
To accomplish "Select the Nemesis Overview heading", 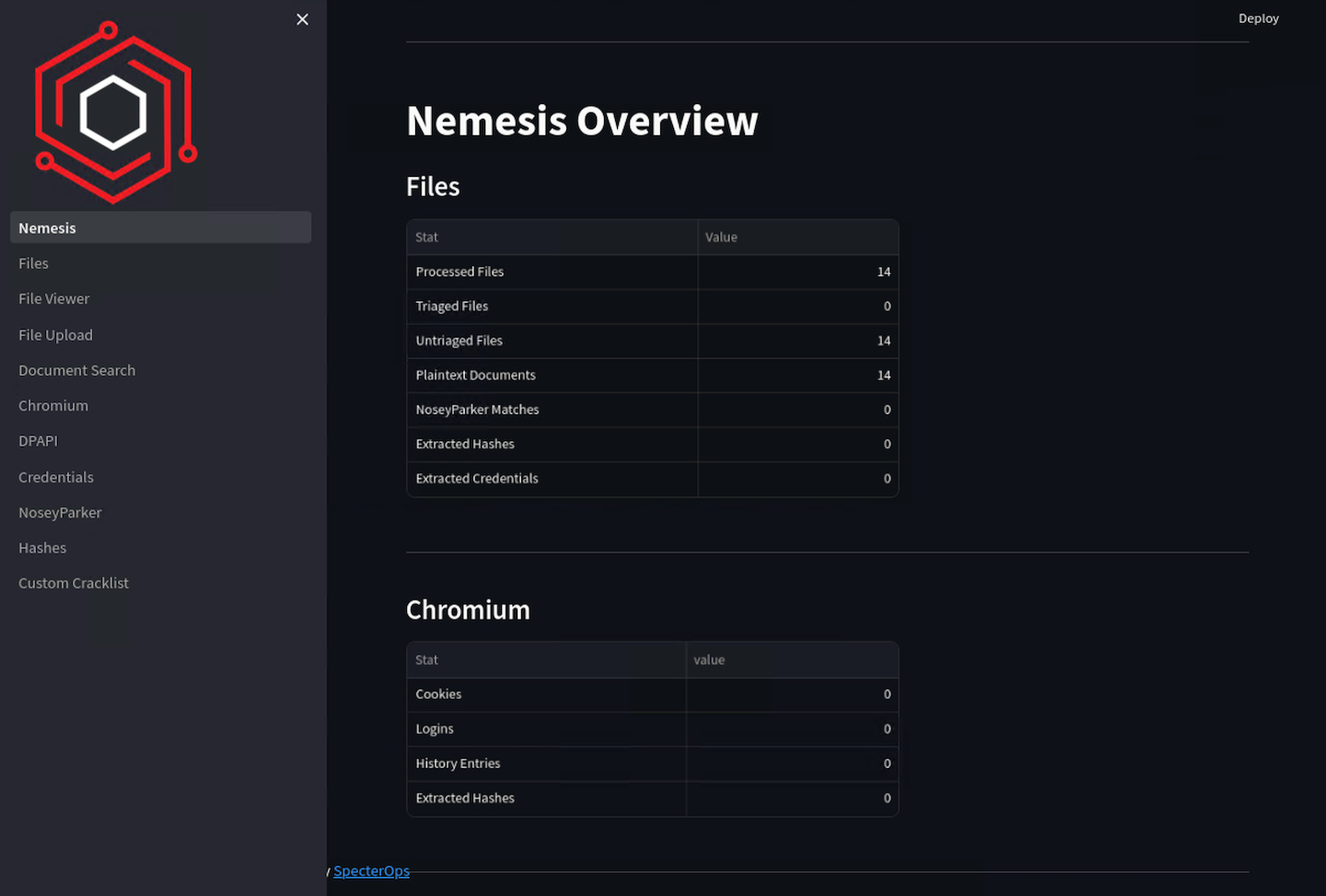I will pos(582,121).
